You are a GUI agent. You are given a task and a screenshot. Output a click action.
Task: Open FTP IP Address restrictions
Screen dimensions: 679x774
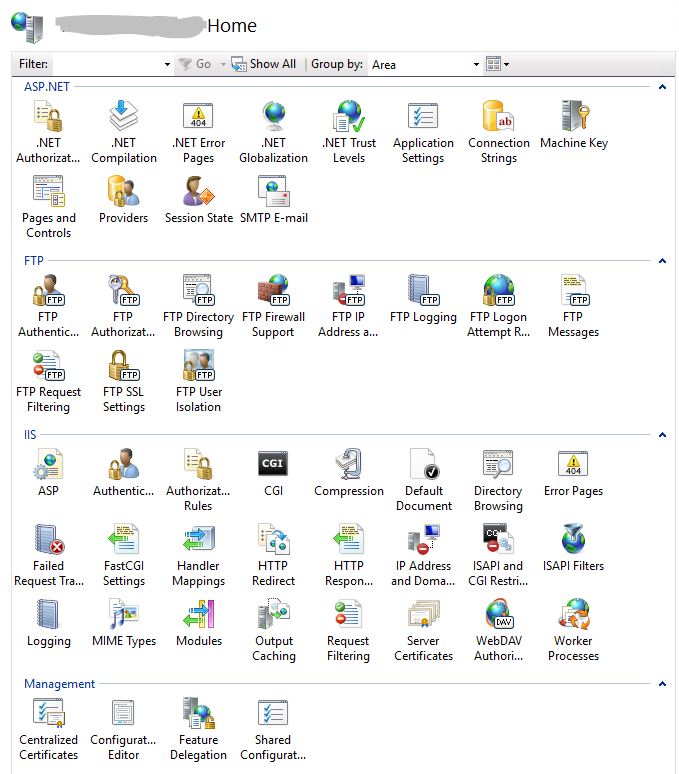tap(348, 306)
